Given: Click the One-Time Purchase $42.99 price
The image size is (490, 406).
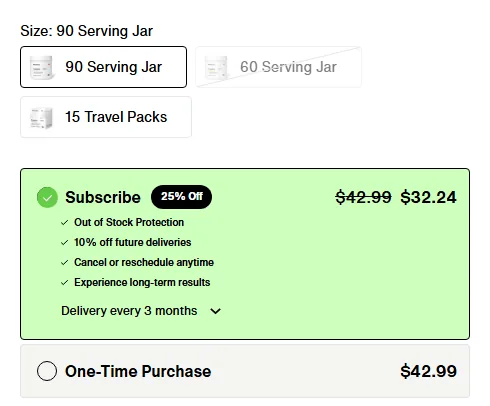Looking at the screenshot, I should 428,371.
